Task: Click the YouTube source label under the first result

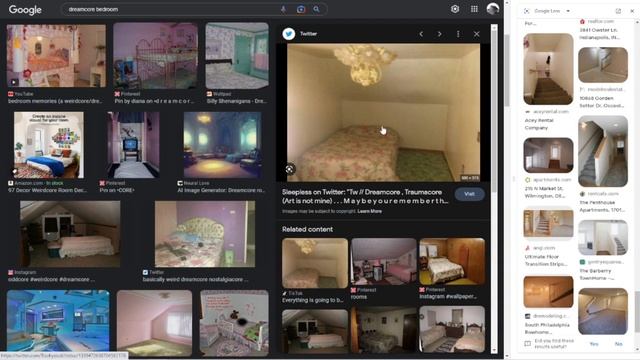Action: click(x=24, y=94)
